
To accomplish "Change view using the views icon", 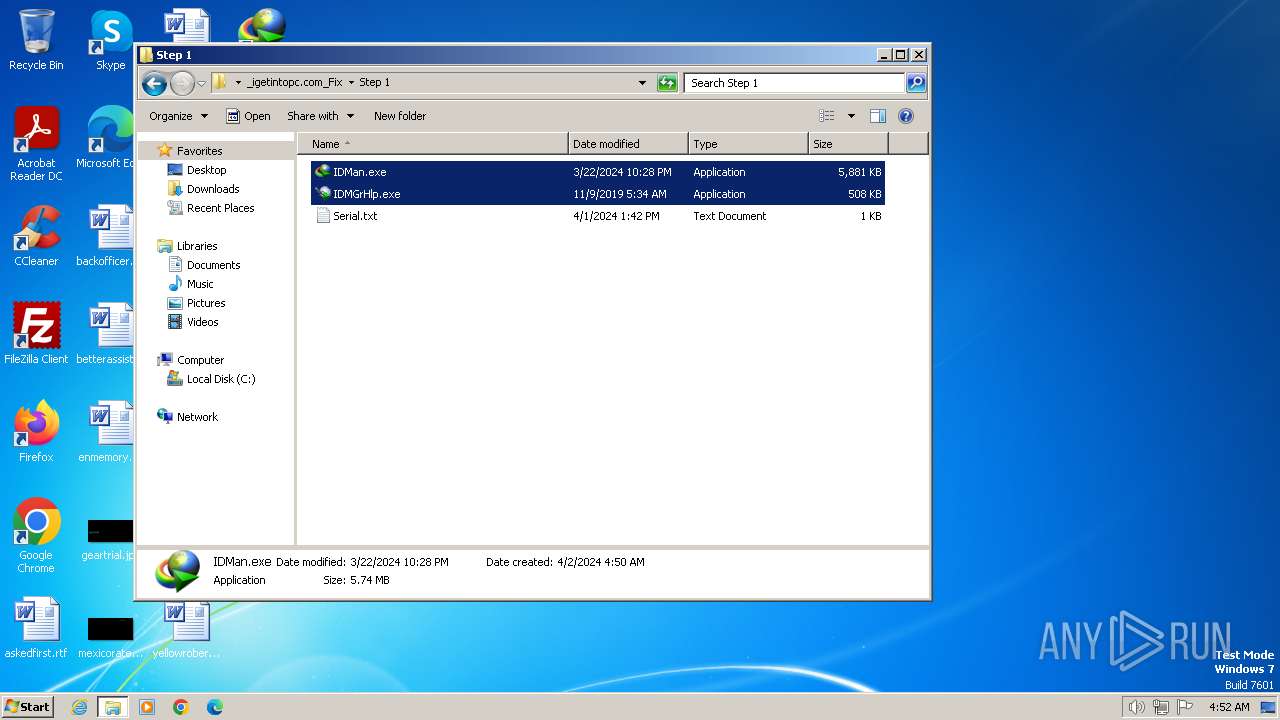I will tap(827, 116).
